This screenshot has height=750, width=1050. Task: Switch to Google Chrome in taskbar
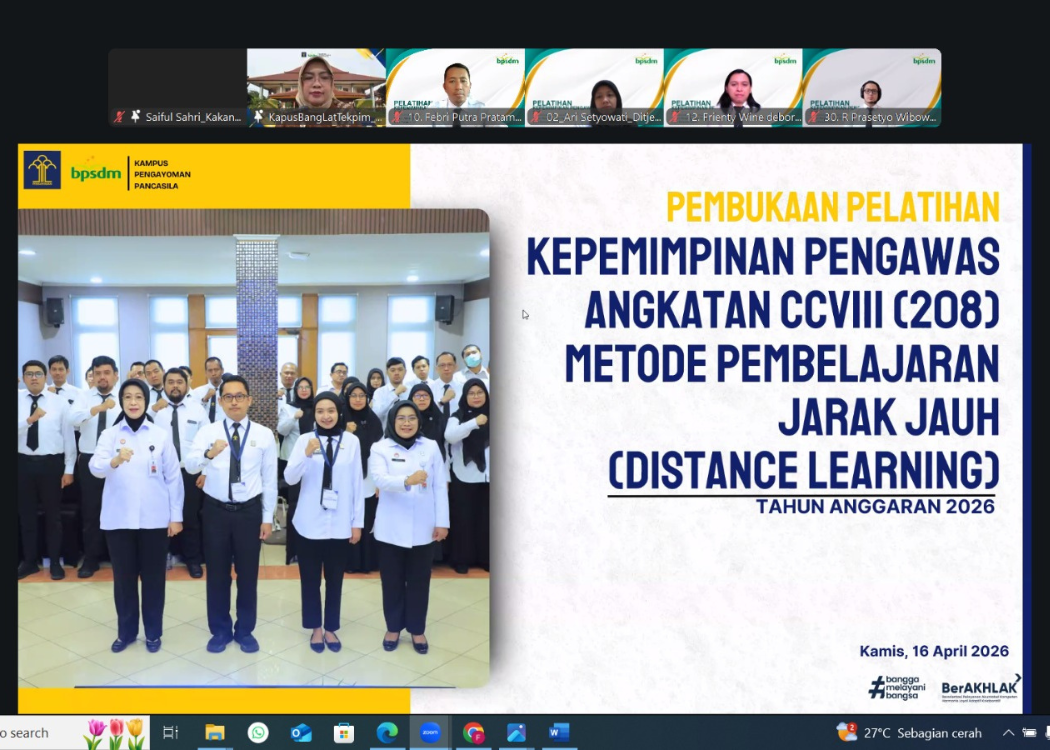[474, 733]
